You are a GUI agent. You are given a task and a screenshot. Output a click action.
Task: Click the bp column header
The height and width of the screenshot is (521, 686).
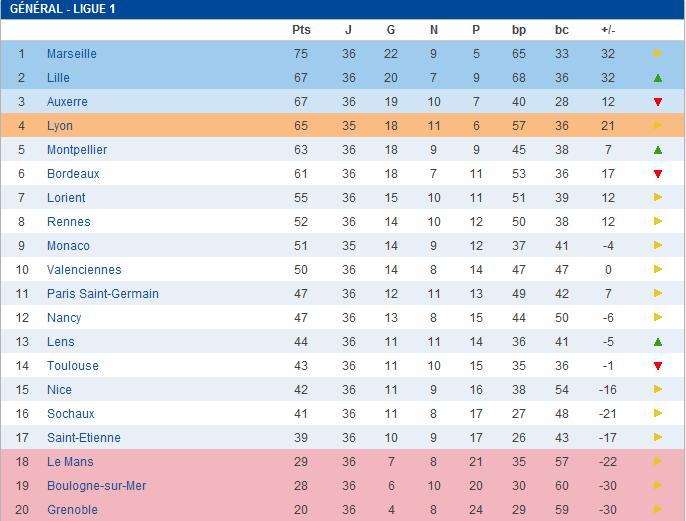click(x=518, y=30)
